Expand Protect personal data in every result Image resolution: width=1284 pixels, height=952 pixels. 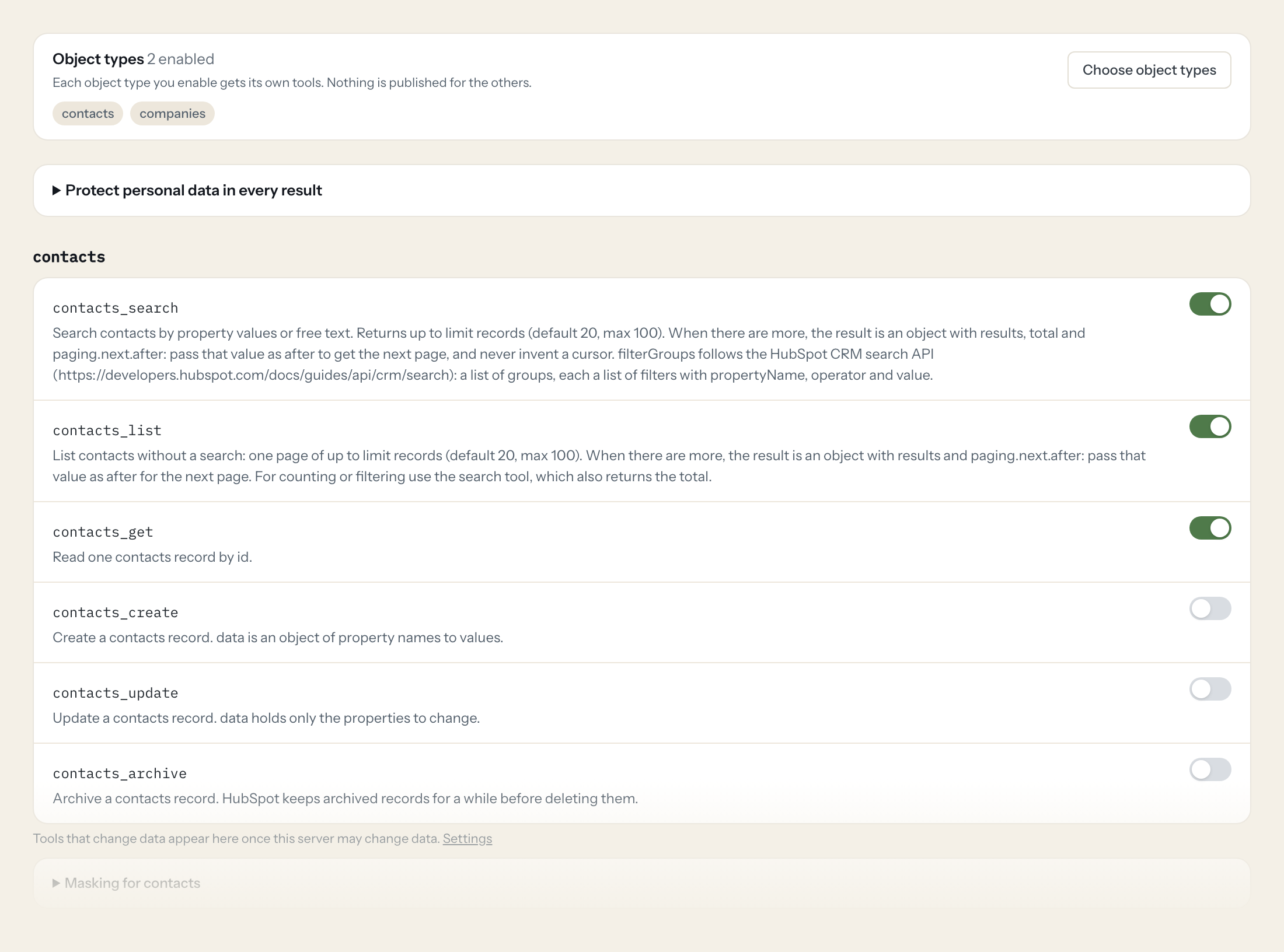point(187,190)
